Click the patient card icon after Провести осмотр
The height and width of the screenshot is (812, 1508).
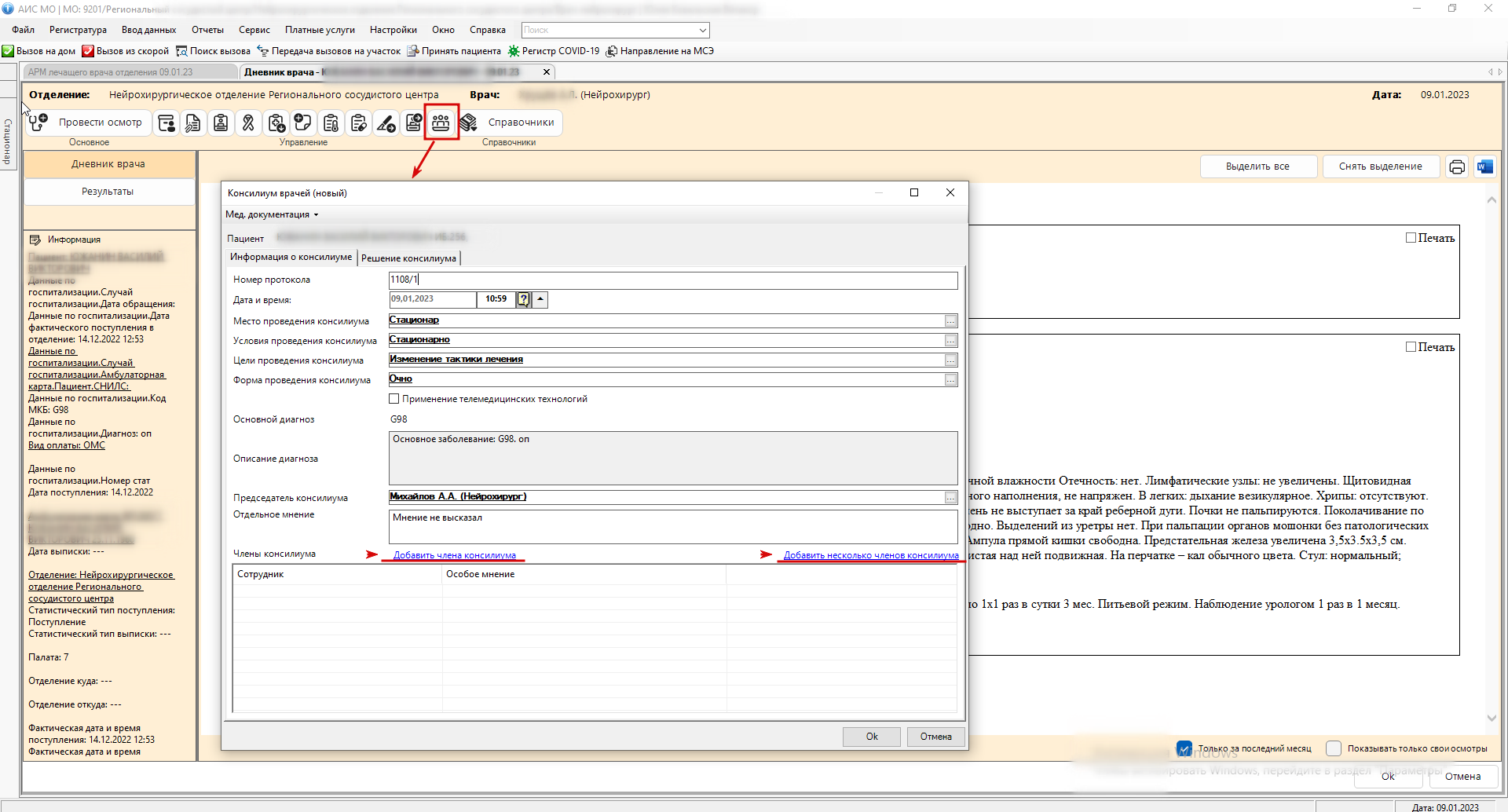[167, 123]
